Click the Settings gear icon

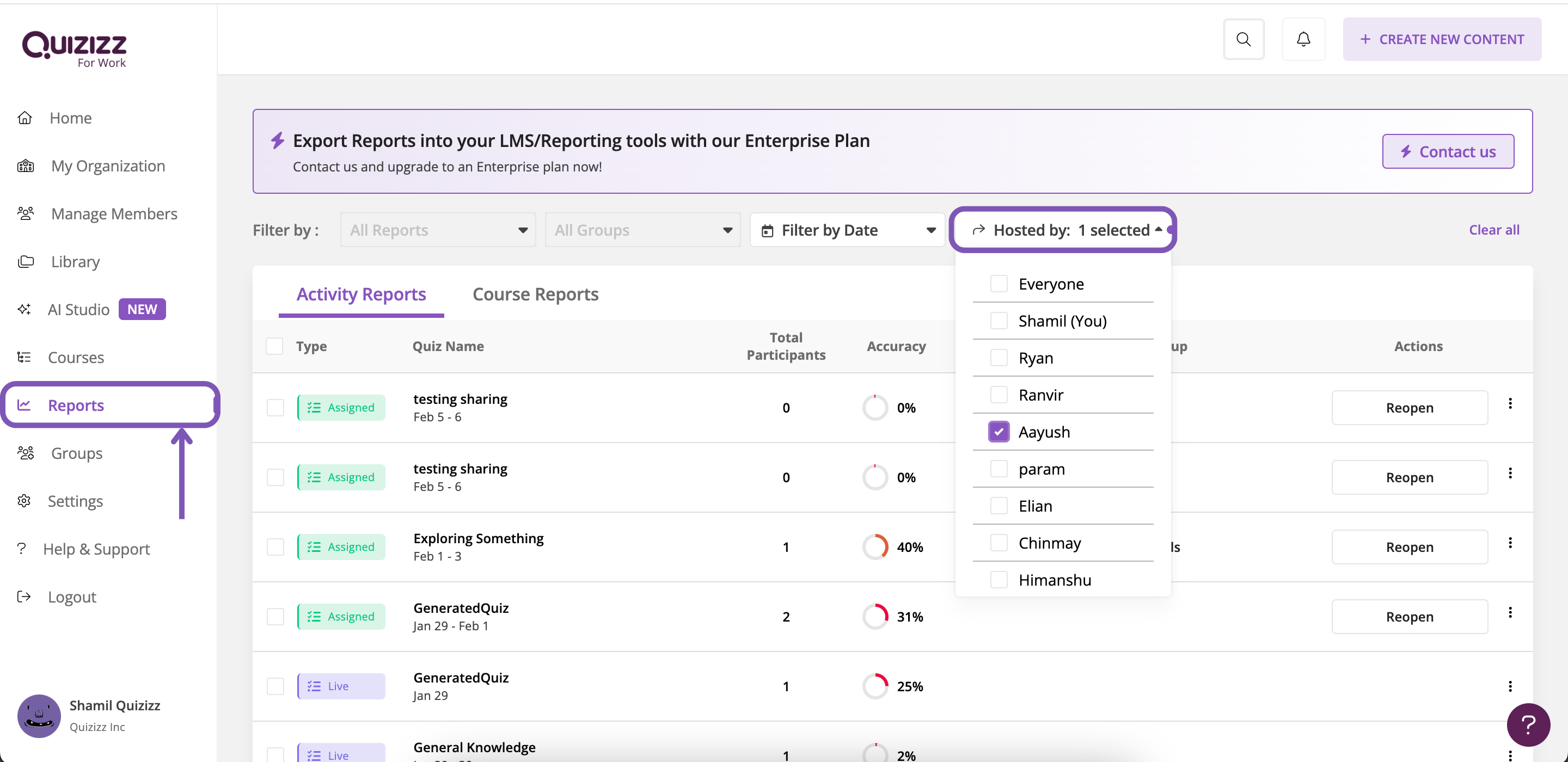point(24,501)
